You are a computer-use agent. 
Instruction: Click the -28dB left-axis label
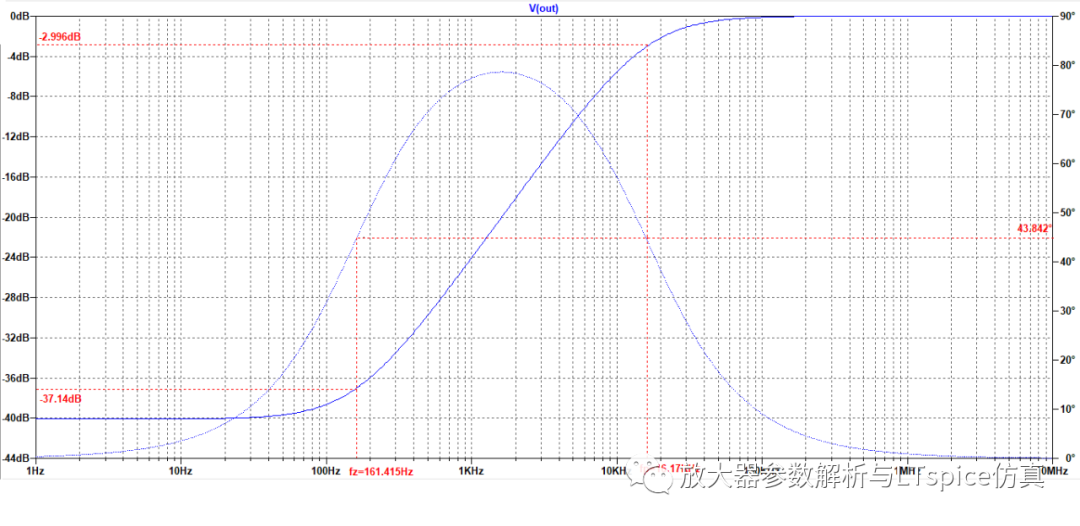pos(17,297)
